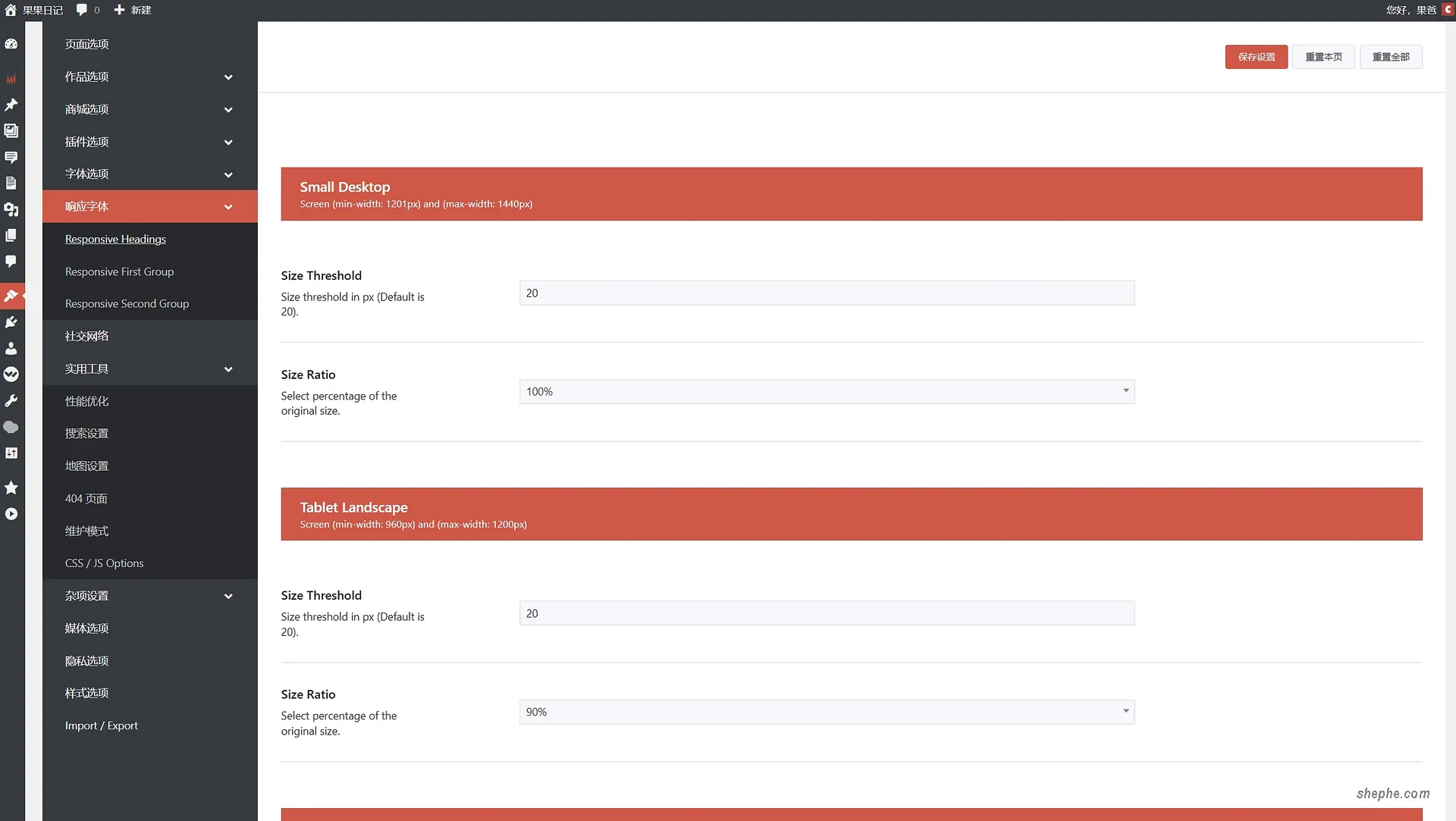Click 重置全部 to reset all settings
1456x821 pixels.
(x=1391, y=56)
